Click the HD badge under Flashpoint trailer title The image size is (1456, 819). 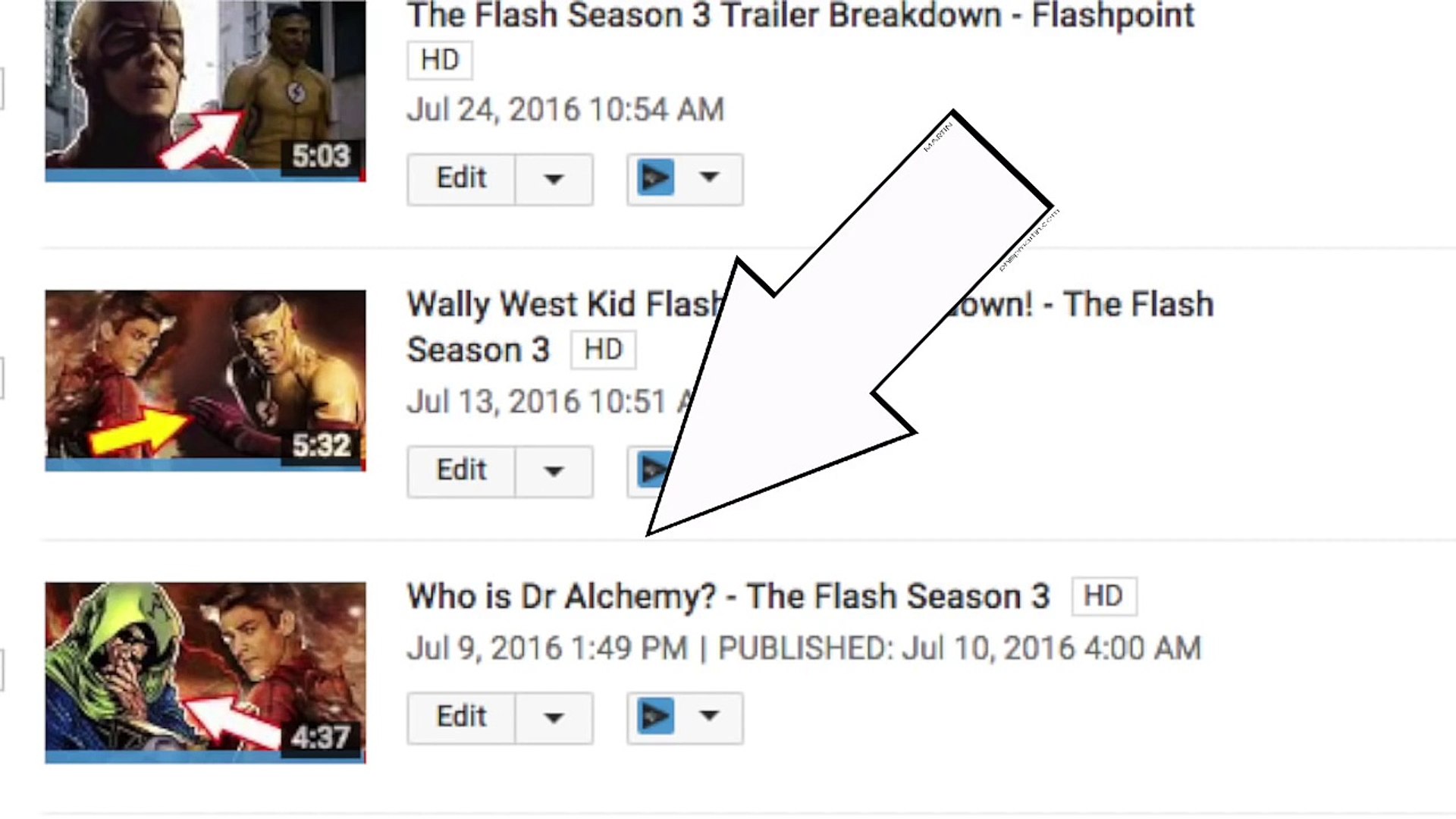[440, 60]
